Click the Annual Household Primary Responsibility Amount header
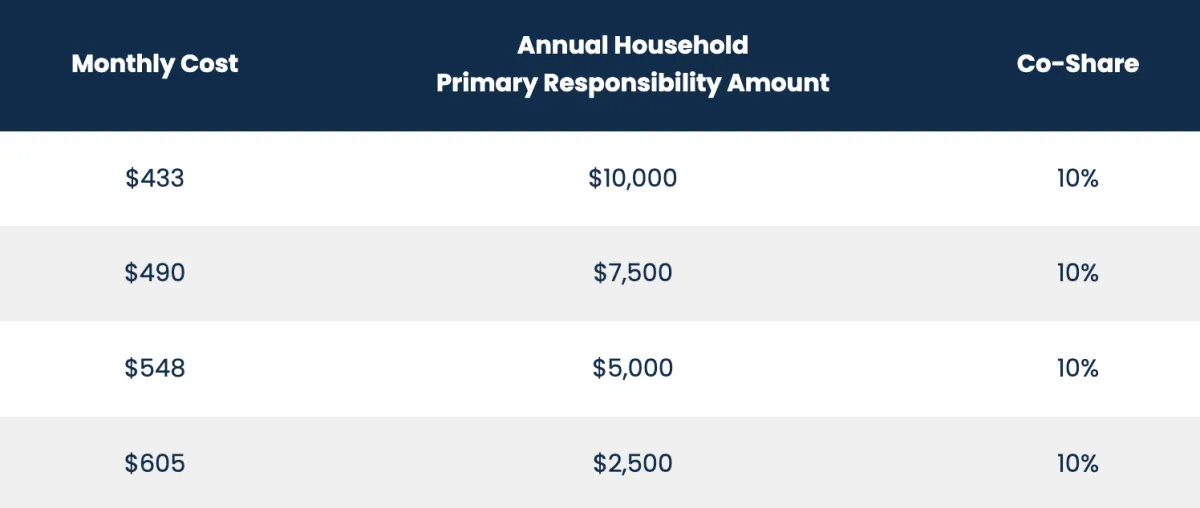This screenshot has width=1200, height=508. pyautogui.click(x=633, y=64)
